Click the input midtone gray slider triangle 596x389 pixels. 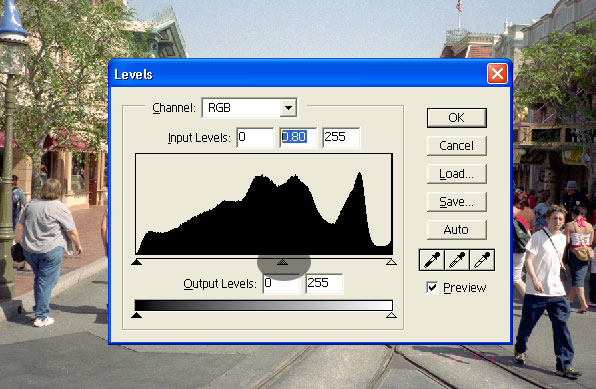(x=282, y=262)
